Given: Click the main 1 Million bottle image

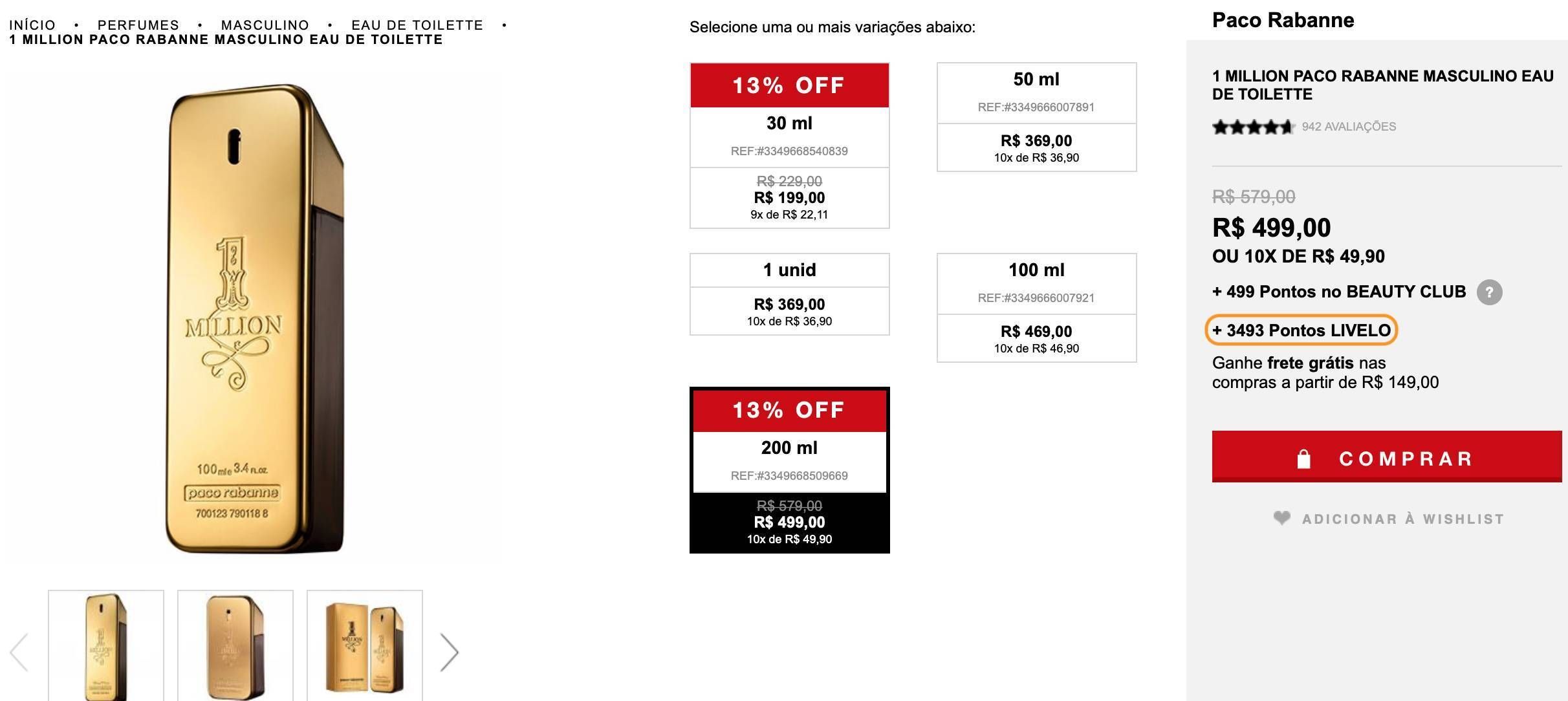Looking at the screenshot, I should [254, 318].
